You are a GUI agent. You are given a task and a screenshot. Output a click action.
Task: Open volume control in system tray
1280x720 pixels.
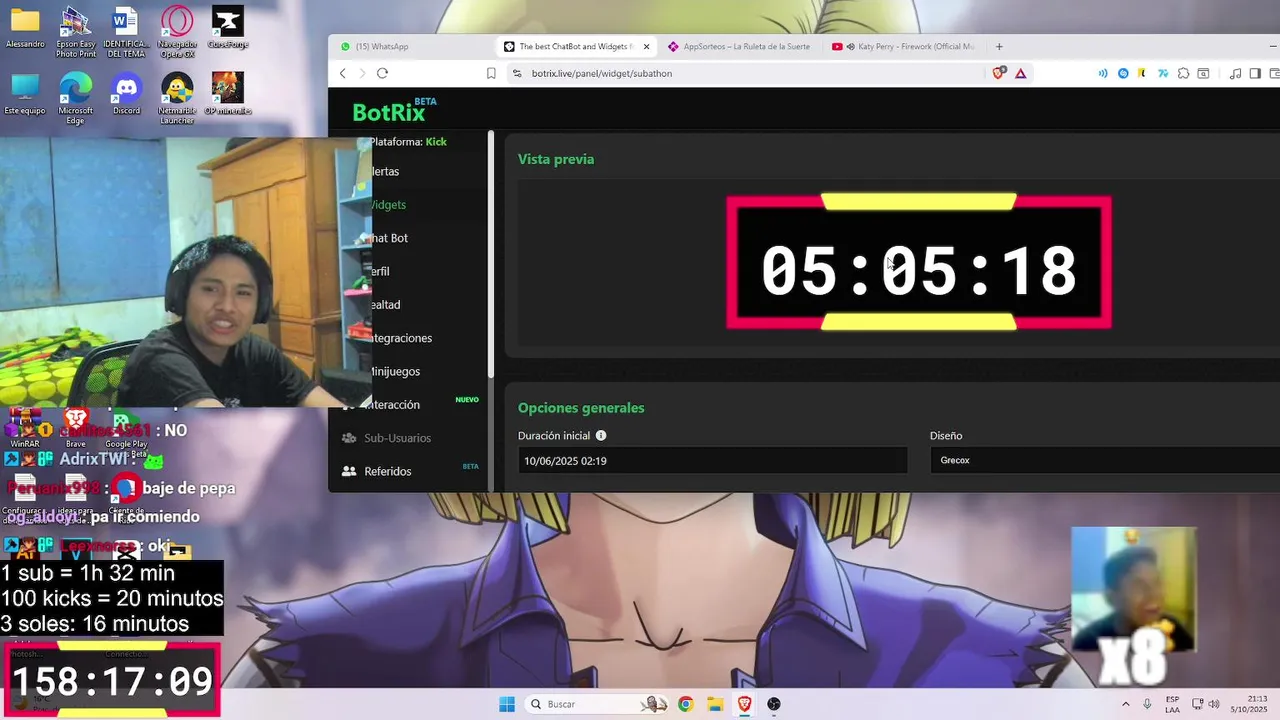click(1215, 704)
